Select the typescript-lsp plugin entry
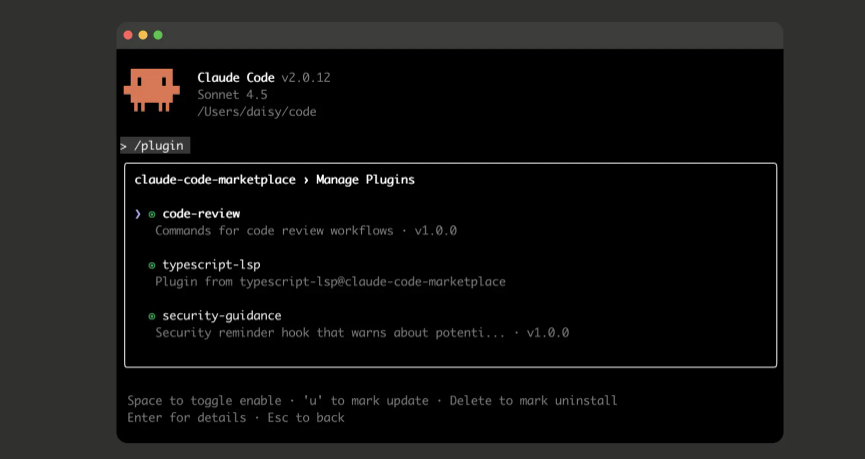This screenshot has width=865, height=459. tap(211, 265)
